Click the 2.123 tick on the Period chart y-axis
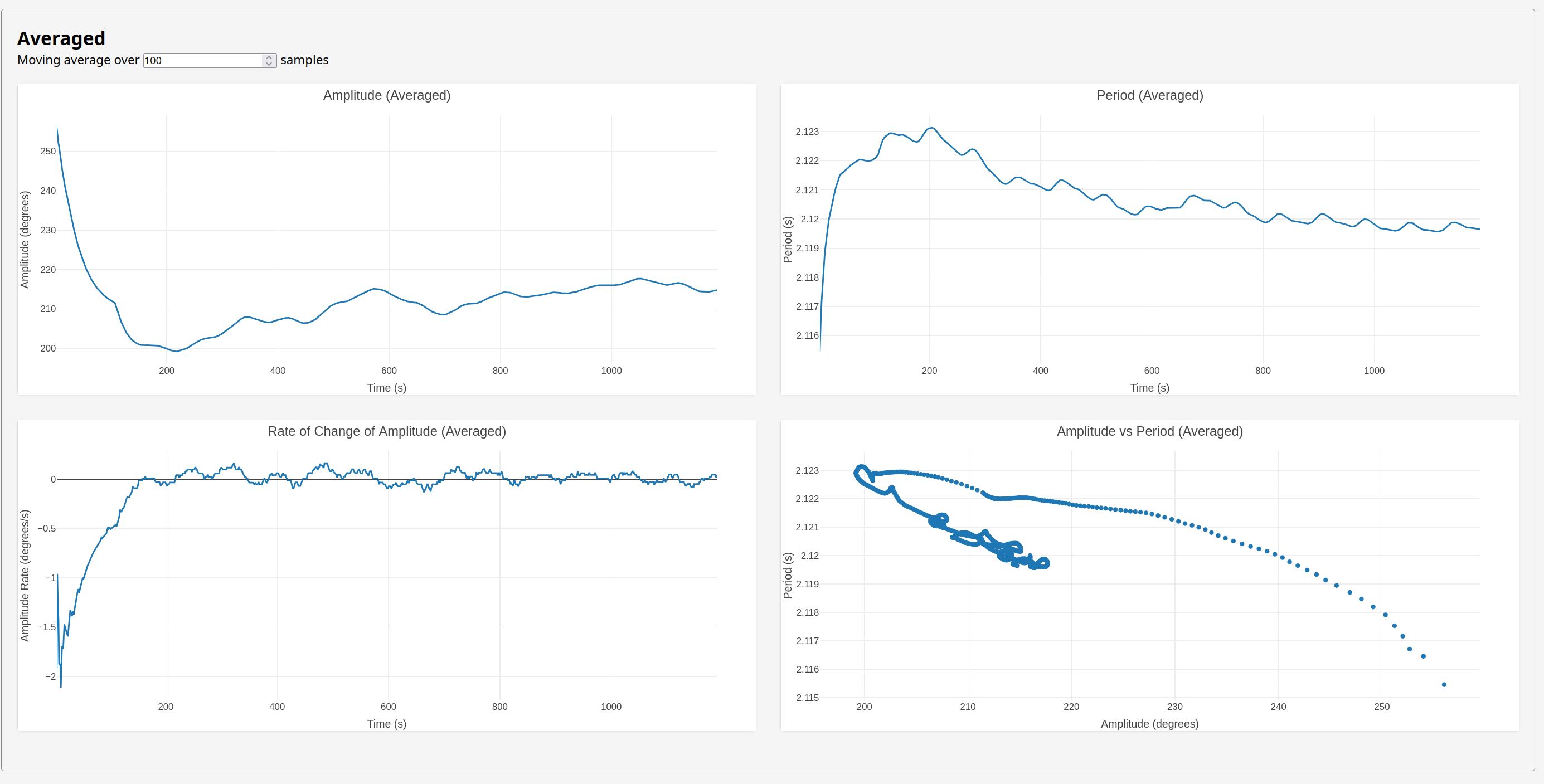The image size is (1544, 784). coord(807,132)
